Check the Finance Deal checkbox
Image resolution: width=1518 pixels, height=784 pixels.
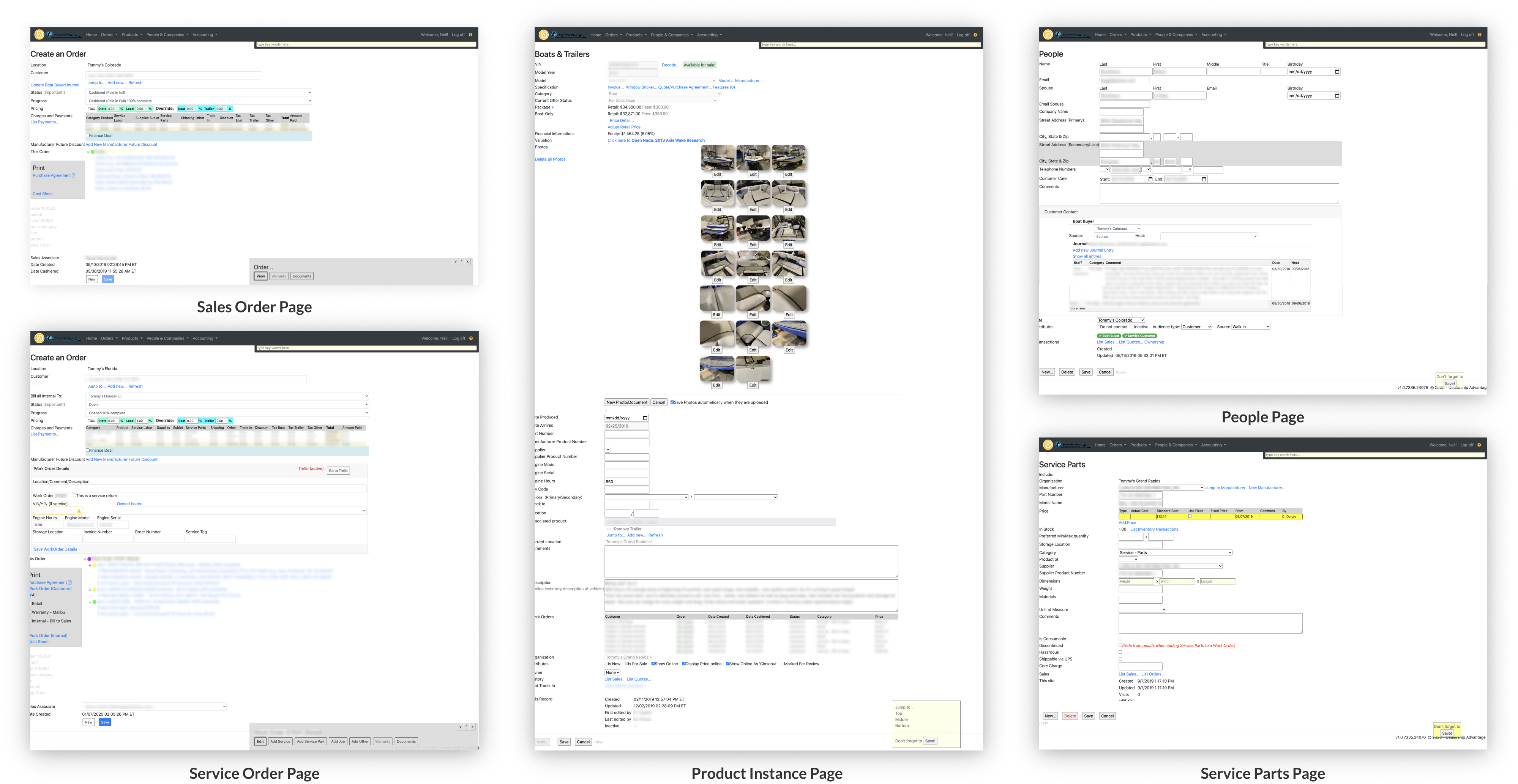87,136
